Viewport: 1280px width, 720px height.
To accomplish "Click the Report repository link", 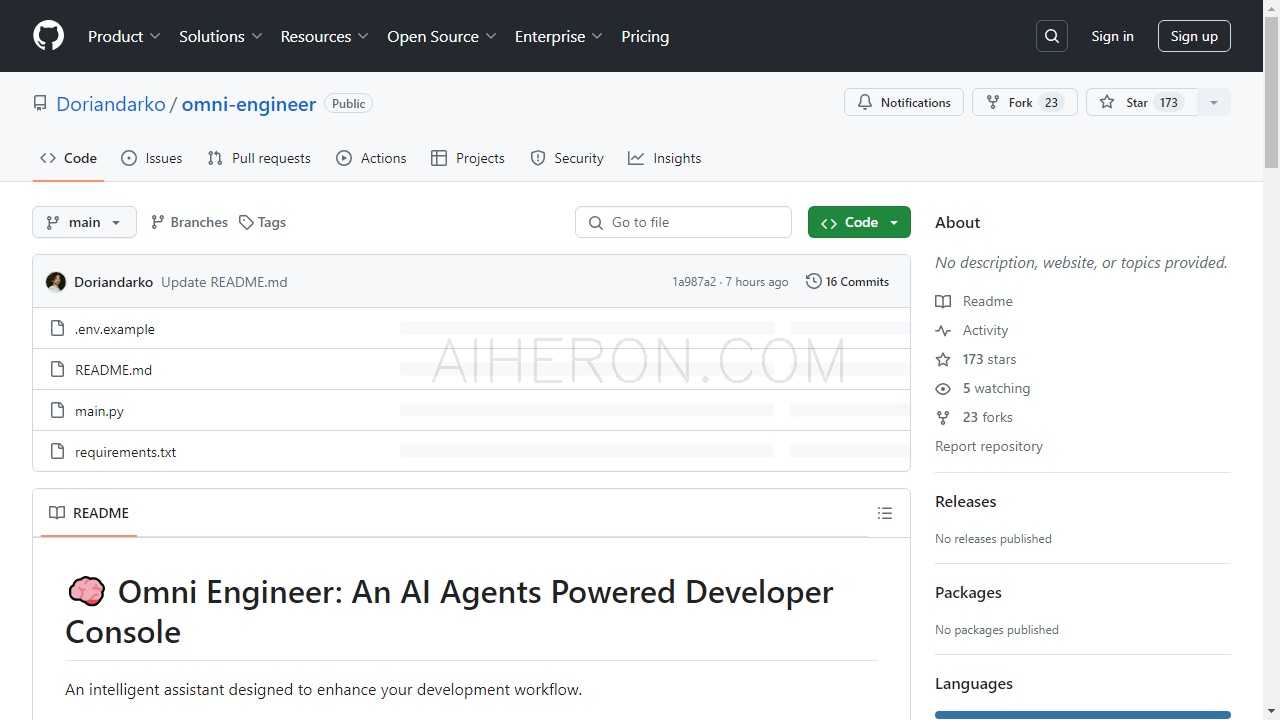I will click(989, 446).
